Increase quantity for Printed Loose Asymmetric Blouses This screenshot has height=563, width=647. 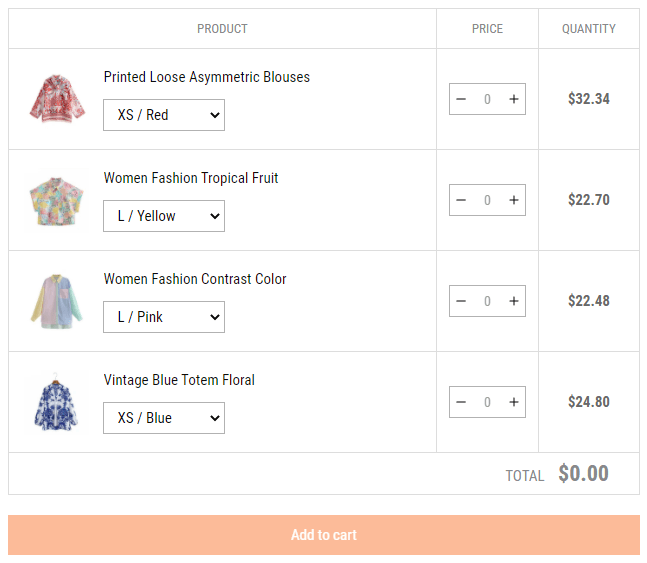514,99
